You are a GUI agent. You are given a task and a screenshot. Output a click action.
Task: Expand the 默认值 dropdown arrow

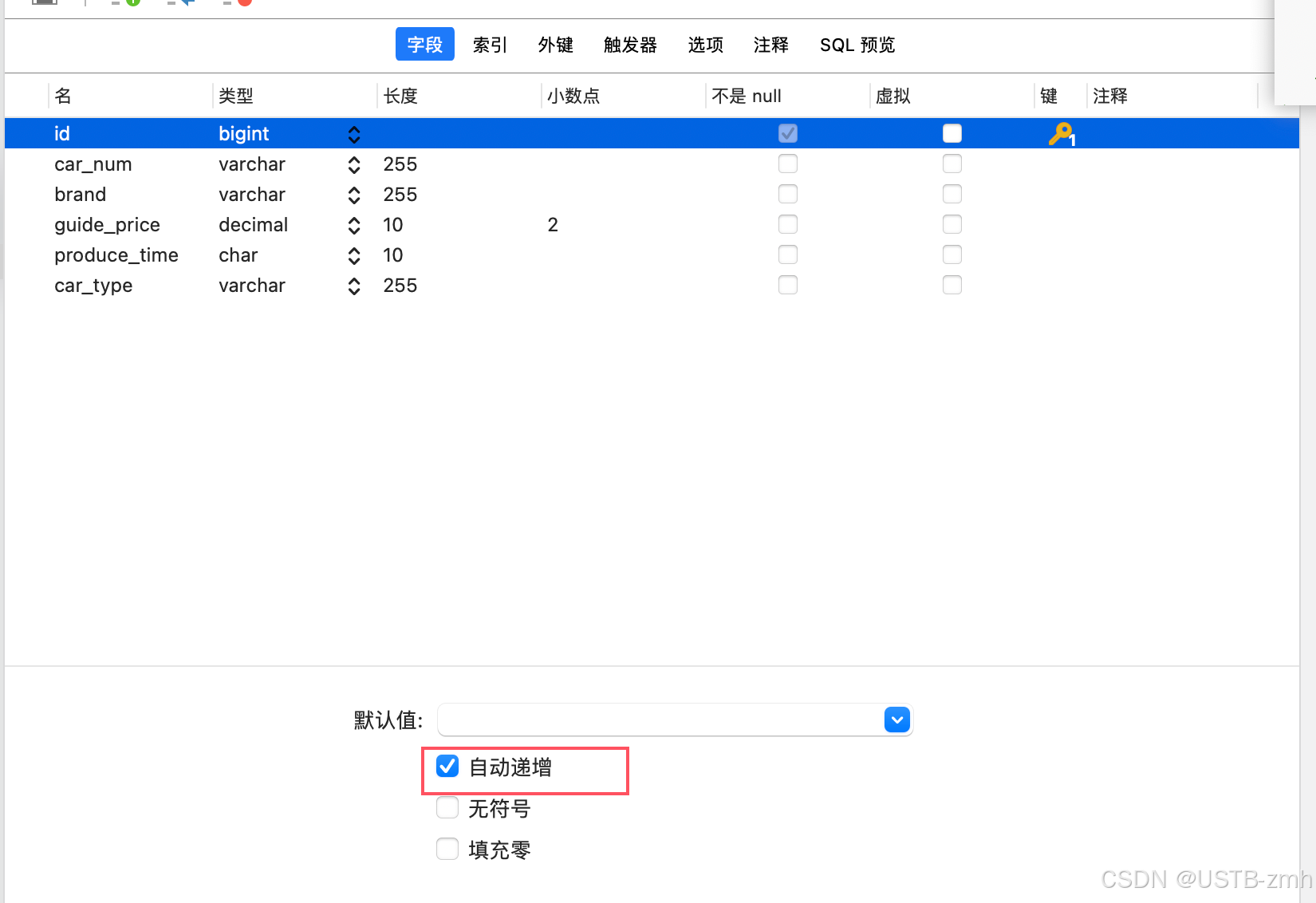[897, 720]
